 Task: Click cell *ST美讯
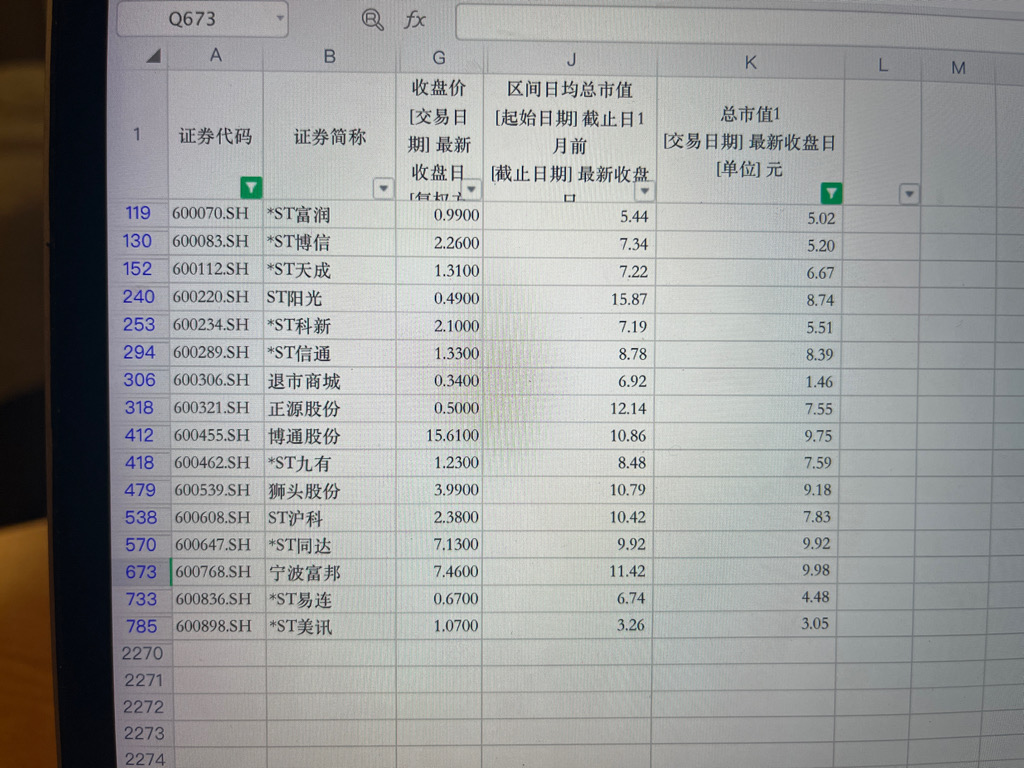pos(331,627)
